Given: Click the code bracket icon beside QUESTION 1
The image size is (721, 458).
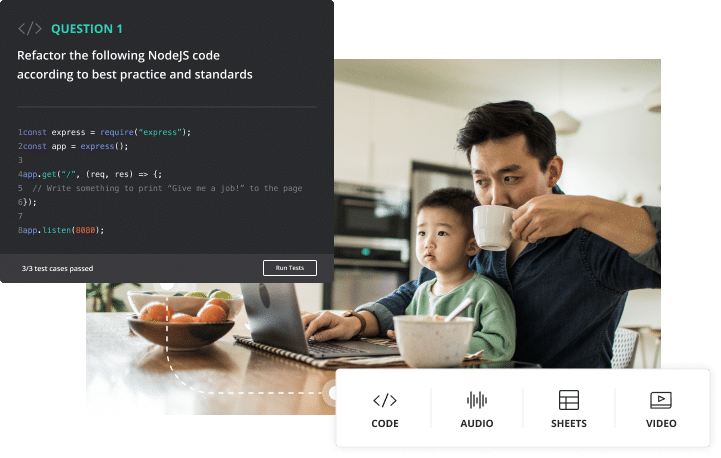Looking at the screenshot, I should pos(30,29).
